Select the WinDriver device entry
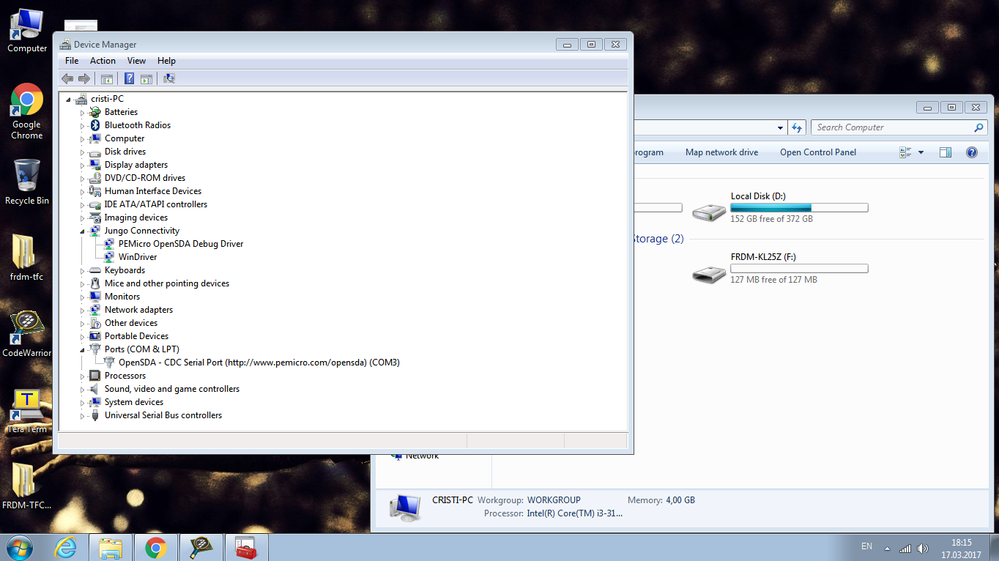999x561 pixels. click(x=137, y=257)
